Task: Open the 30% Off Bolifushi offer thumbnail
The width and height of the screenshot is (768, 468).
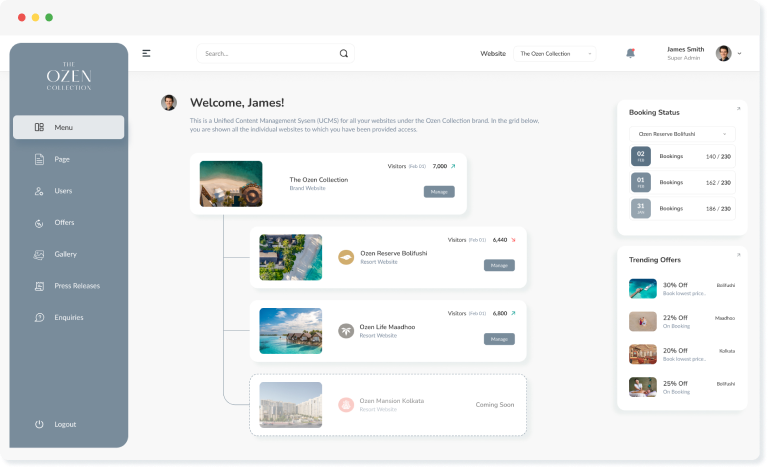Action: tap(642, 288)
